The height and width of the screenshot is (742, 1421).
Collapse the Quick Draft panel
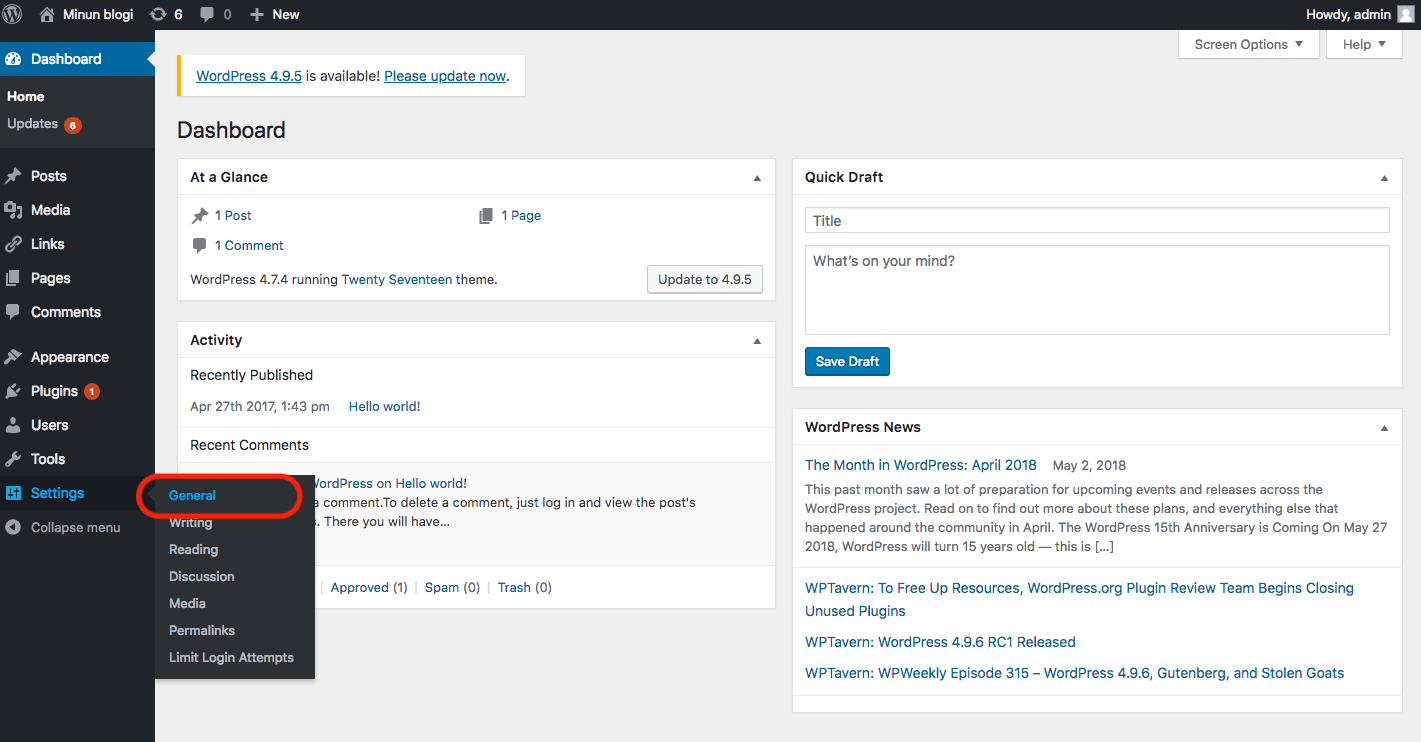1384,178
